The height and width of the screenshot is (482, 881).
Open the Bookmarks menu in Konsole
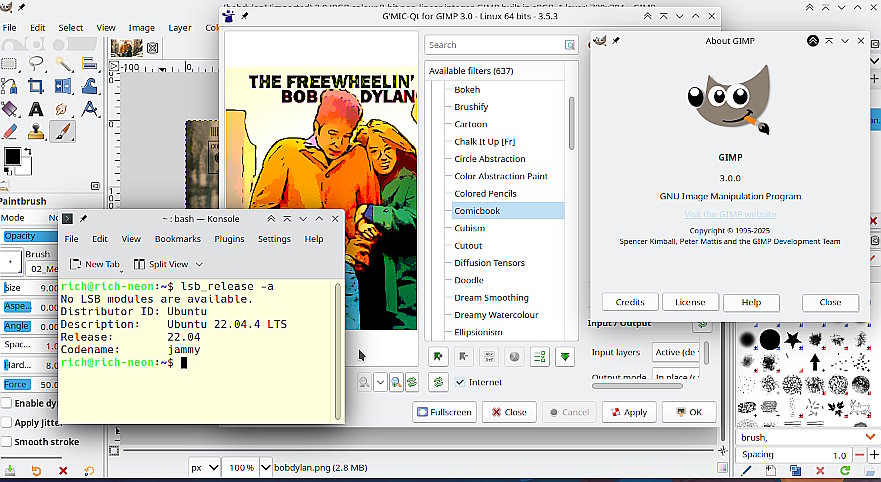coord(177,239)
